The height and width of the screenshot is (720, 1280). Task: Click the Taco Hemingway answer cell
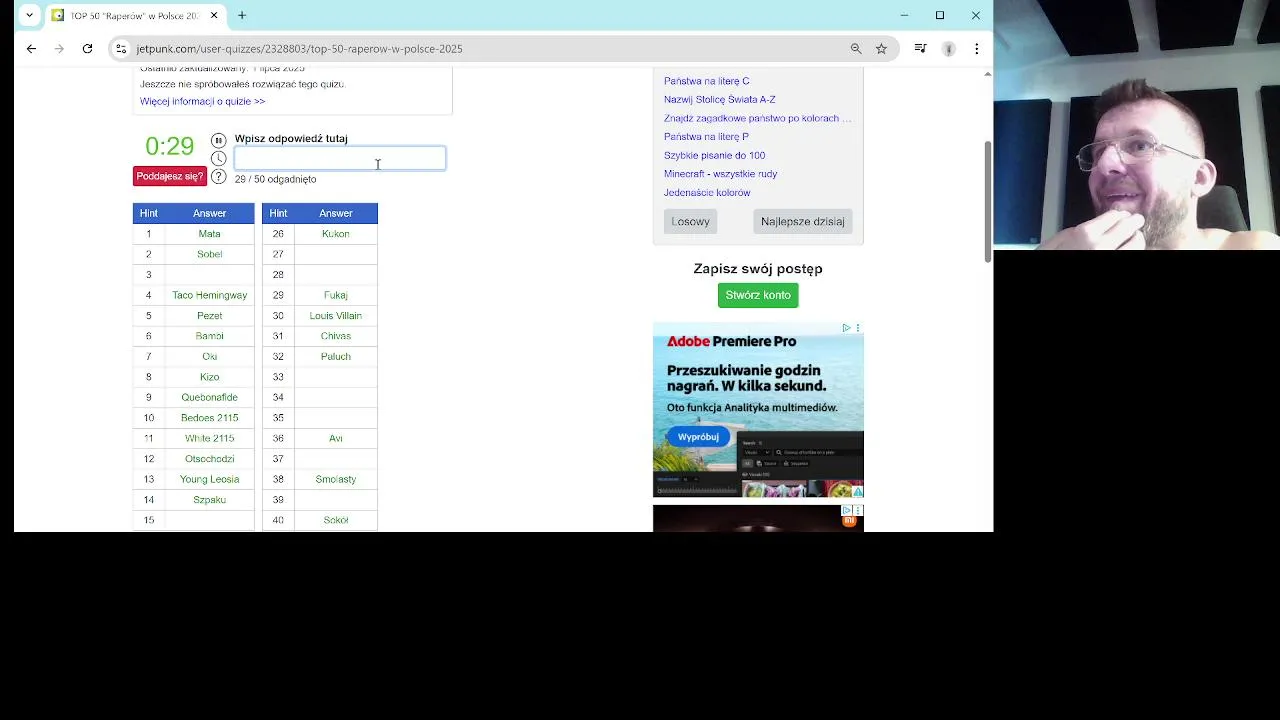point(209,295)
